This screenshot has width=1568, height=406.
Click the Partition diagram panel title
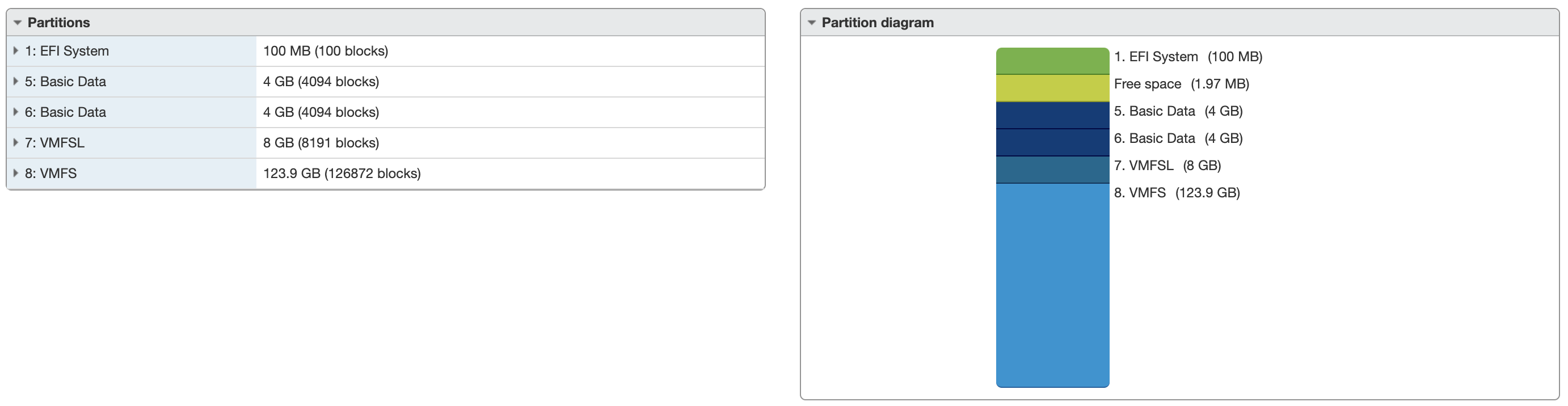click(x=877, y=23)
